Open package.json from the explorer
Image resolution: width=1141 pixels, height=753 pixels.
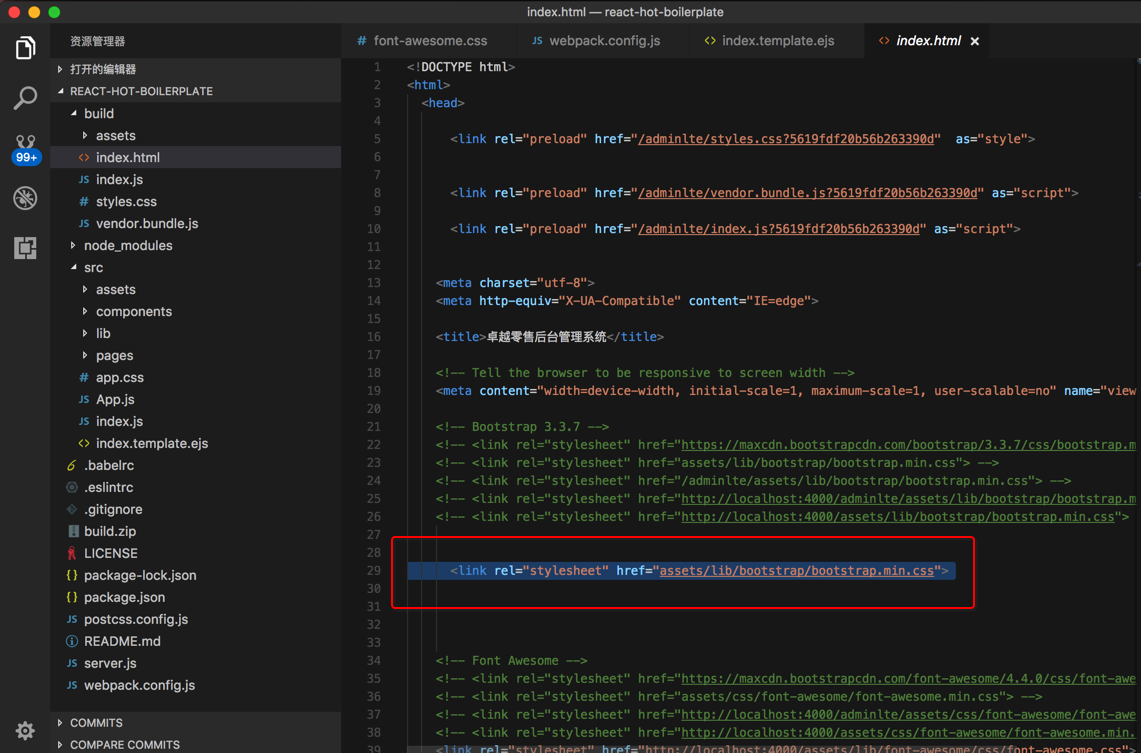[124, 597]
